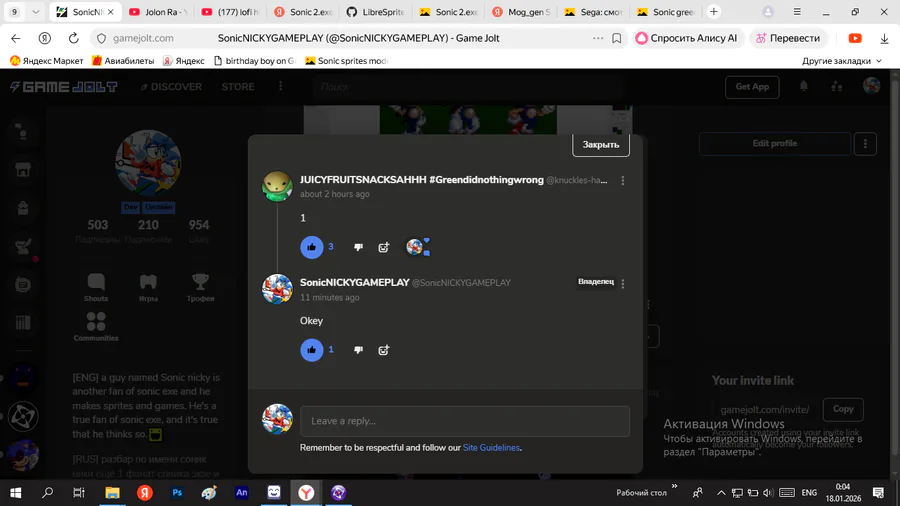
Task: Click the Get App button
Action: 752,87
